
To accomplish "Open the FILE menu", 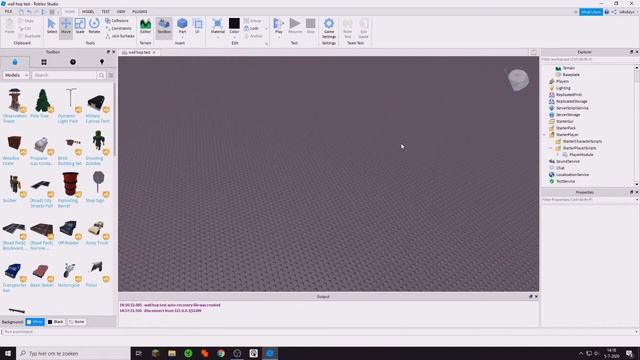I will [8, 11].
